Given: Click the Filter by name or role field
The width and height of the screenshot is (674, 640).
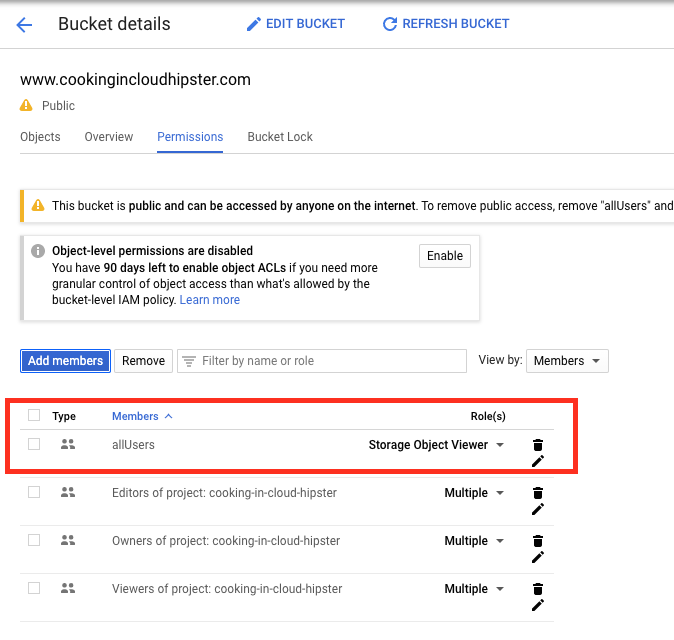Looking at the screenshot, I should 322,361.
